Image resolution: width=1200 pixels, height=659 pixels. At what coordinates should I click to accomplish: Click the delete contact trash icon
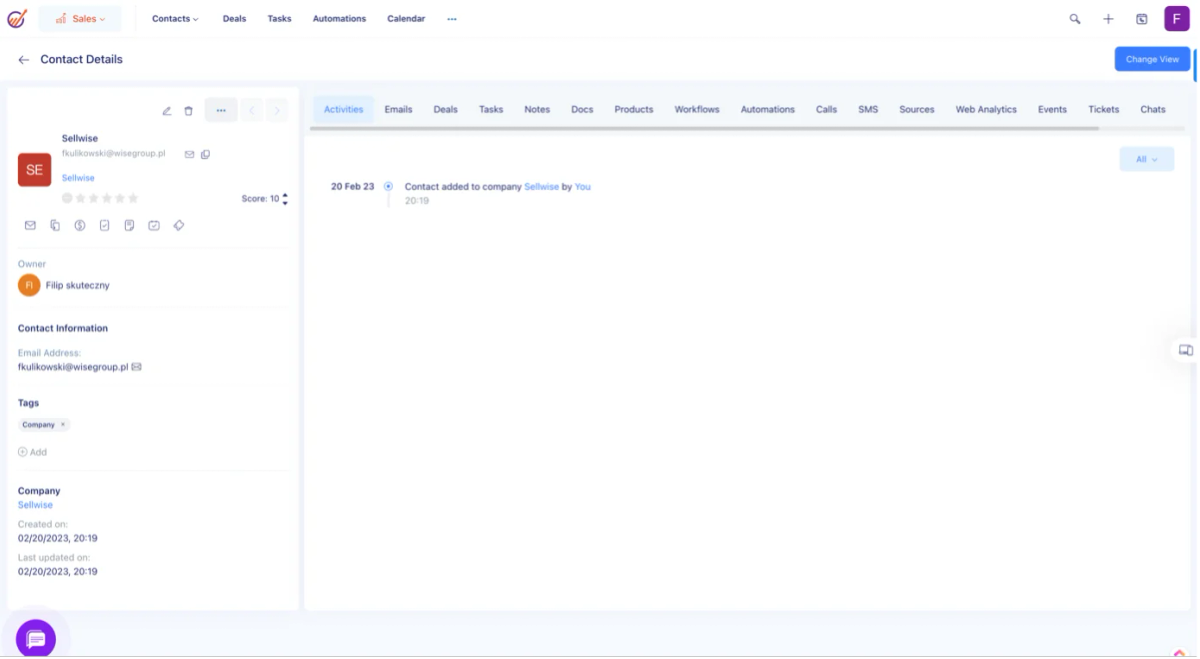coord(188,111)
